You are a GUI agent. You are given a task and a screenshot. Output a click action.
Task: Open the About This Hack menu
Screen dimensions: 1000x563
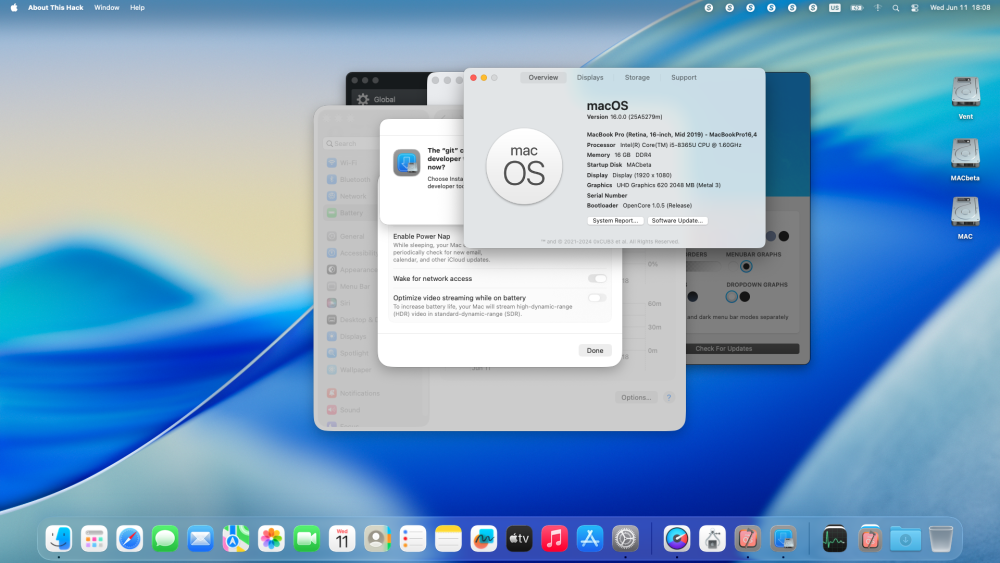[55, 8]
